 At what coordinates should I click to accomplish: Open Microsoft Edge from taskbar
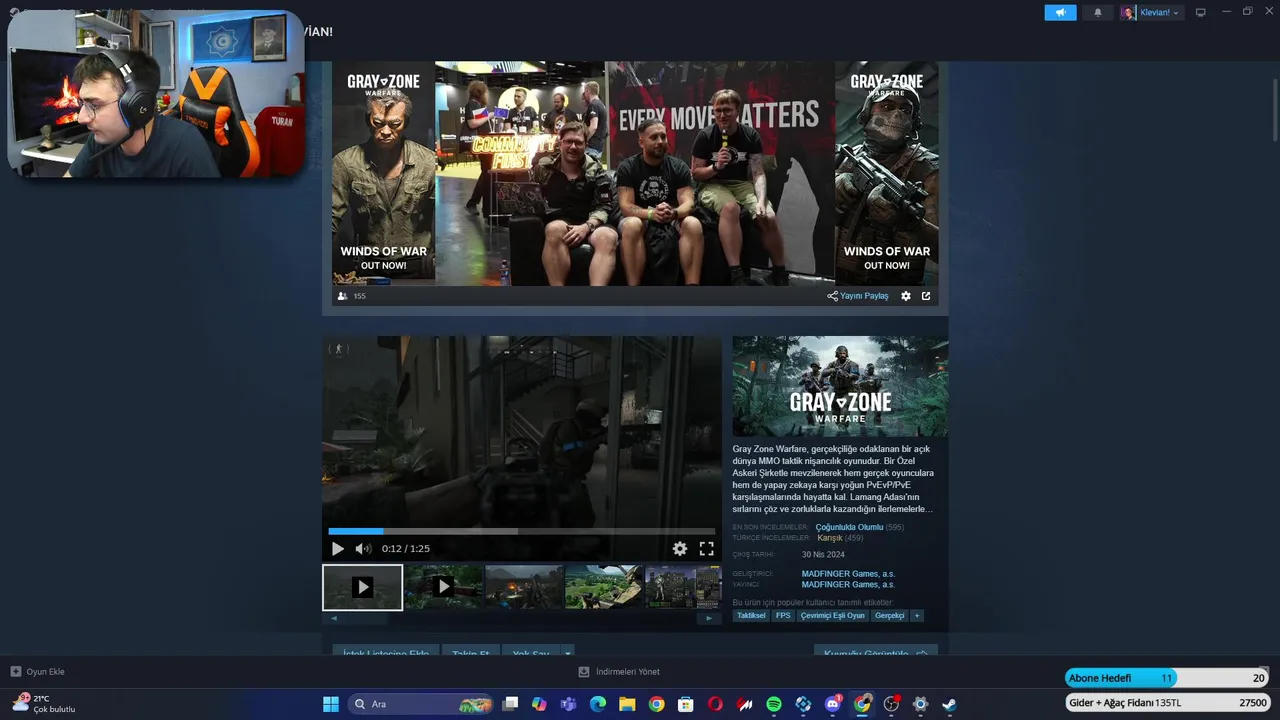pyautogui.click(x=598, y=704)
